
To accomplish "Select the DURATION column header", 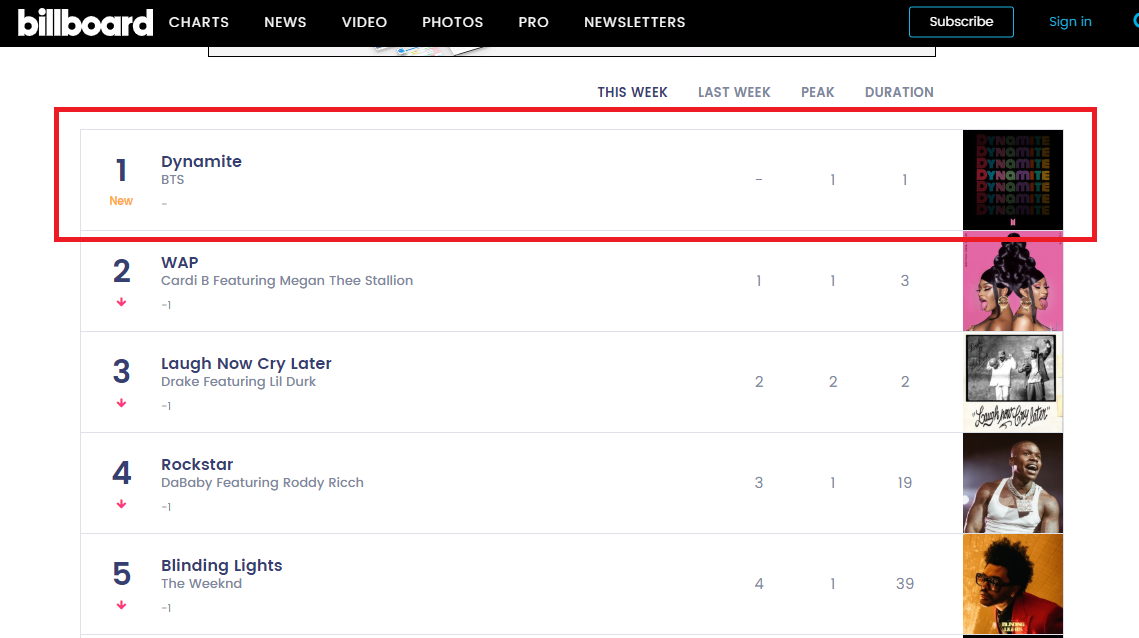I will click(899, 92).
